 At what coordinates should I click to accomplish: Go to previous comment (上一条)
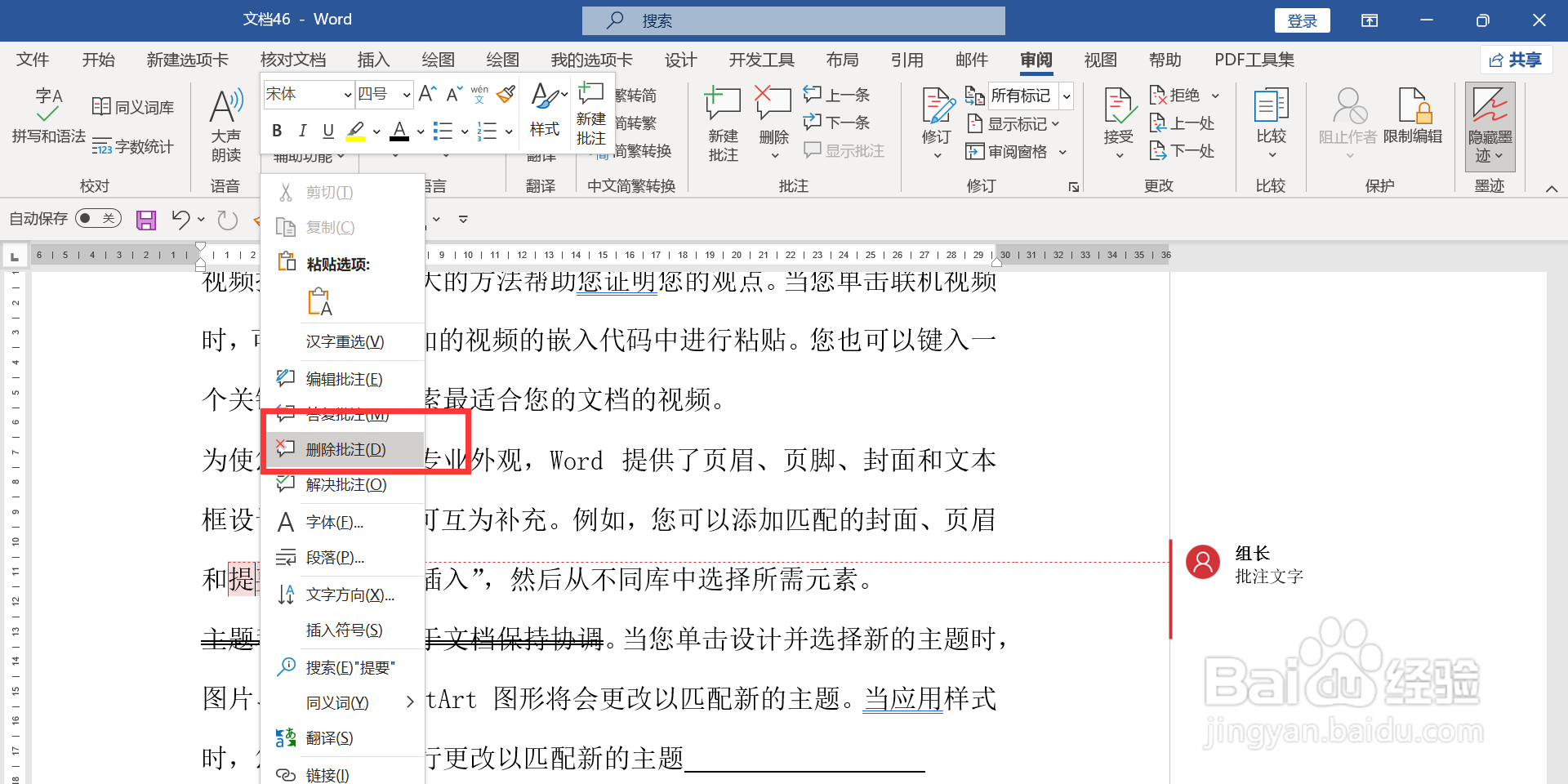[x=836, y=95]
